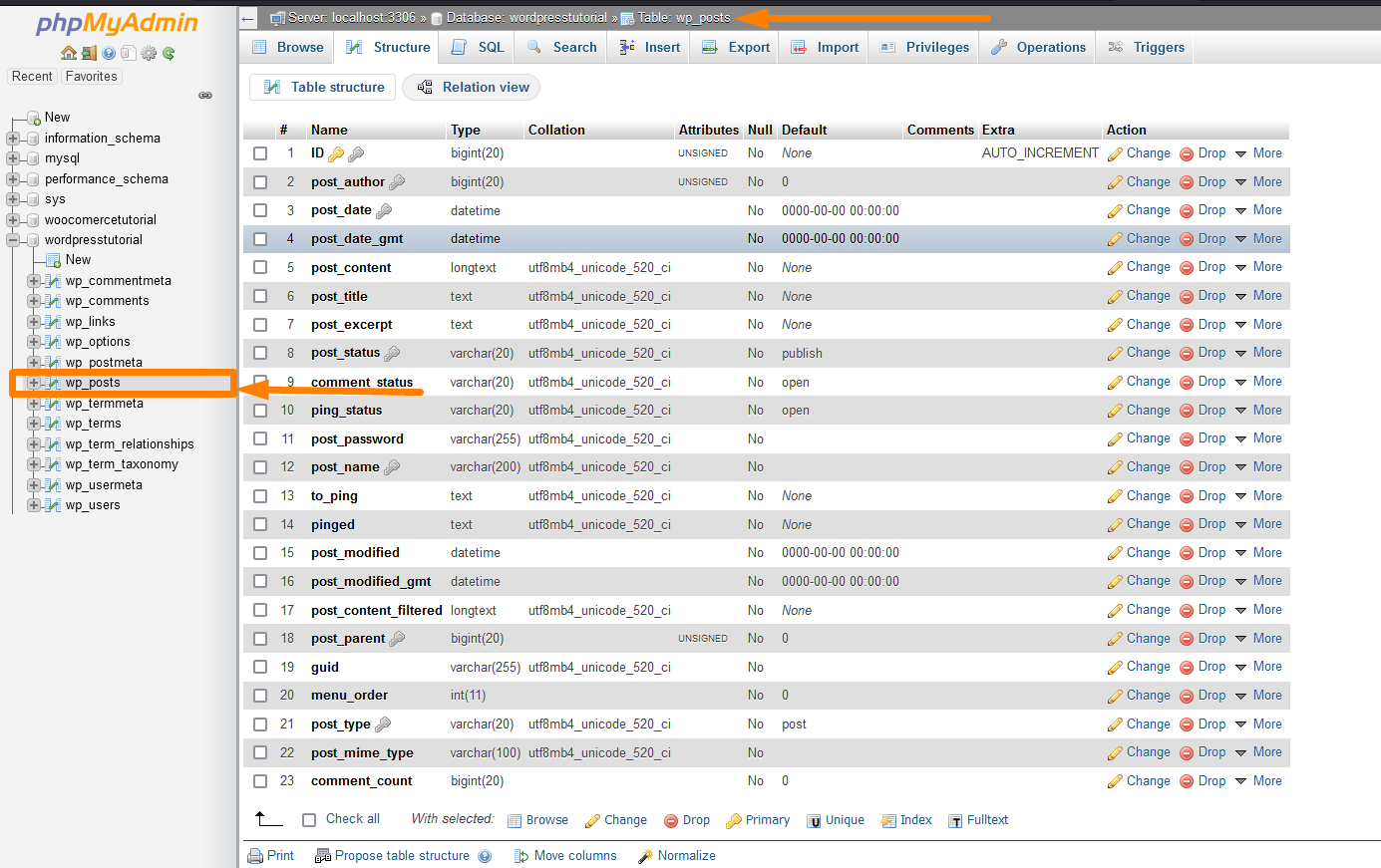Click the Favorites button
The image size is (1381, 868).
click(92, 77)
